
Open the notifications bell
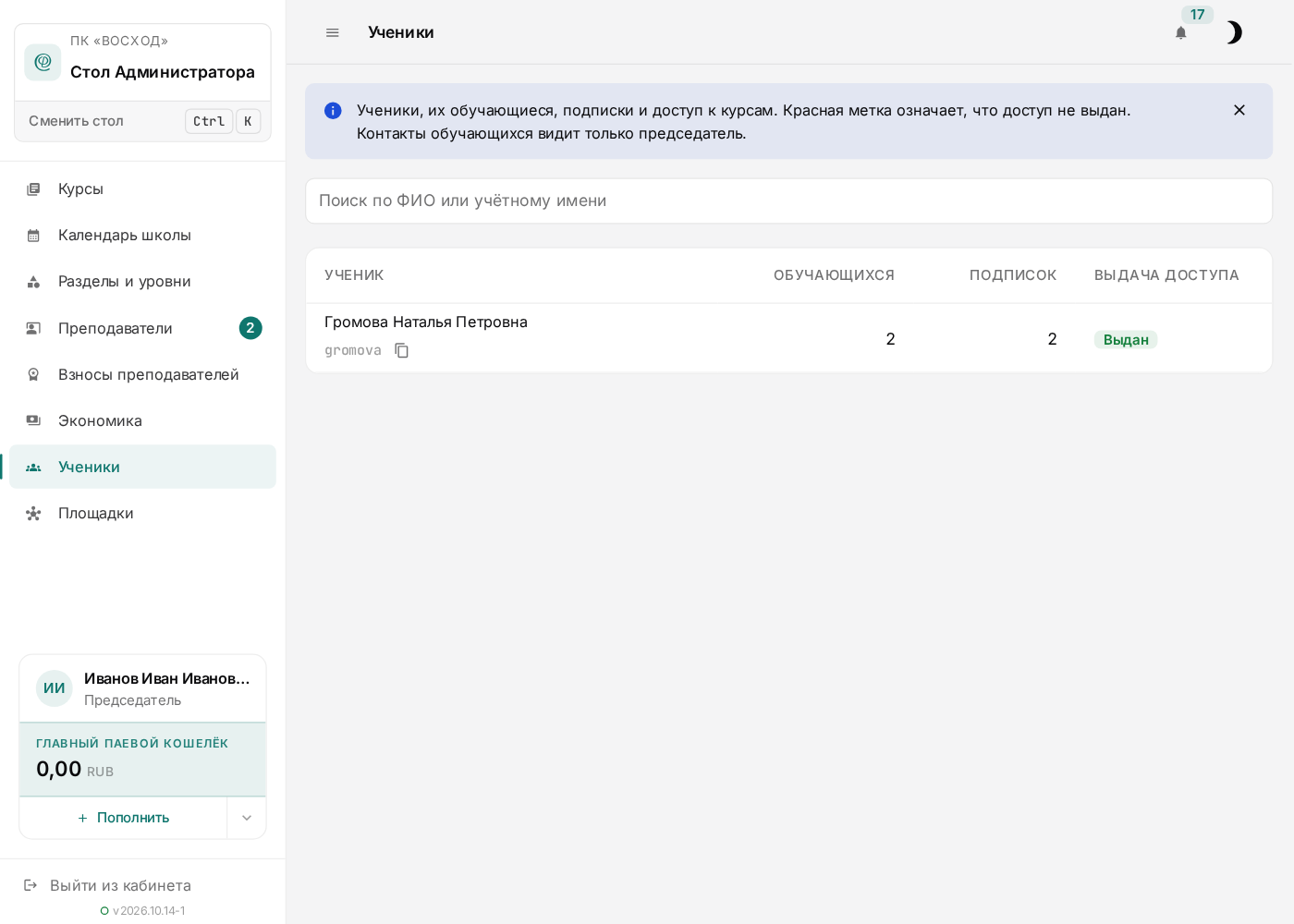[x=1180, y=32]
